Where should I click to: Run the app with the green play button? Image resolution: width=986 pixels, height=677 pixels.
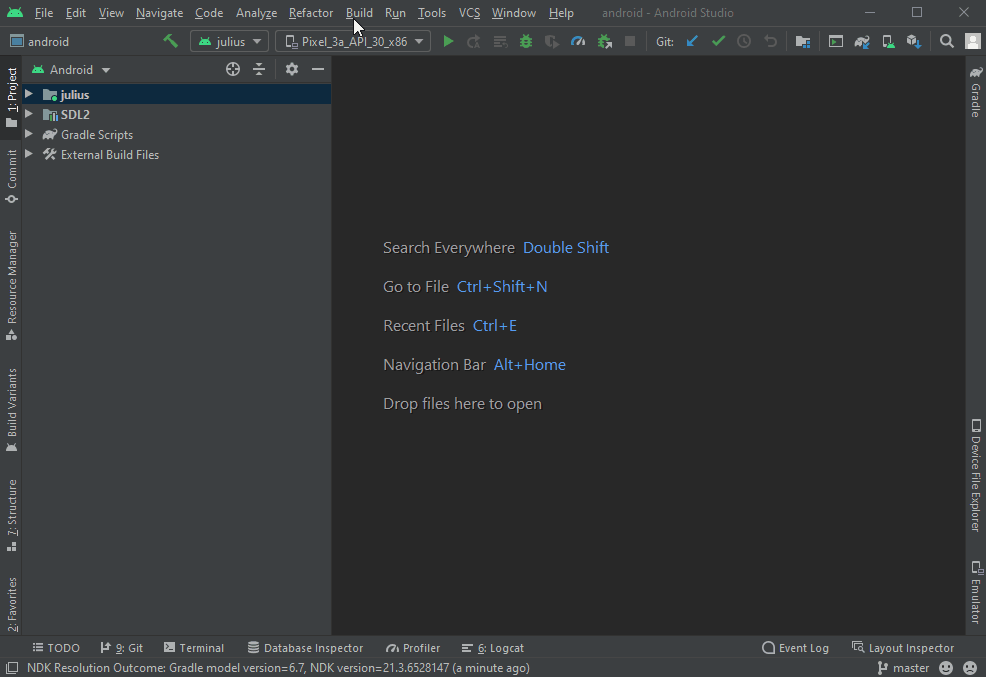[448, 41]
